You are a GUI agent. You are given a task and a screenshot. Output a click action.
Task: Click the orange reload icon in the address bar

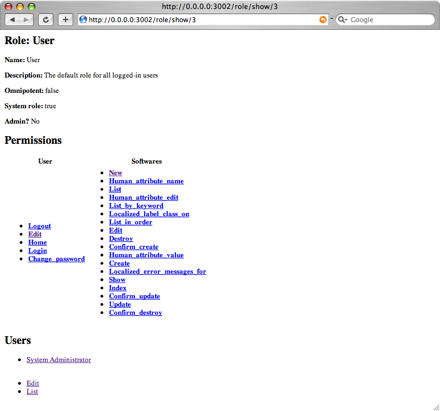(323, 20)
